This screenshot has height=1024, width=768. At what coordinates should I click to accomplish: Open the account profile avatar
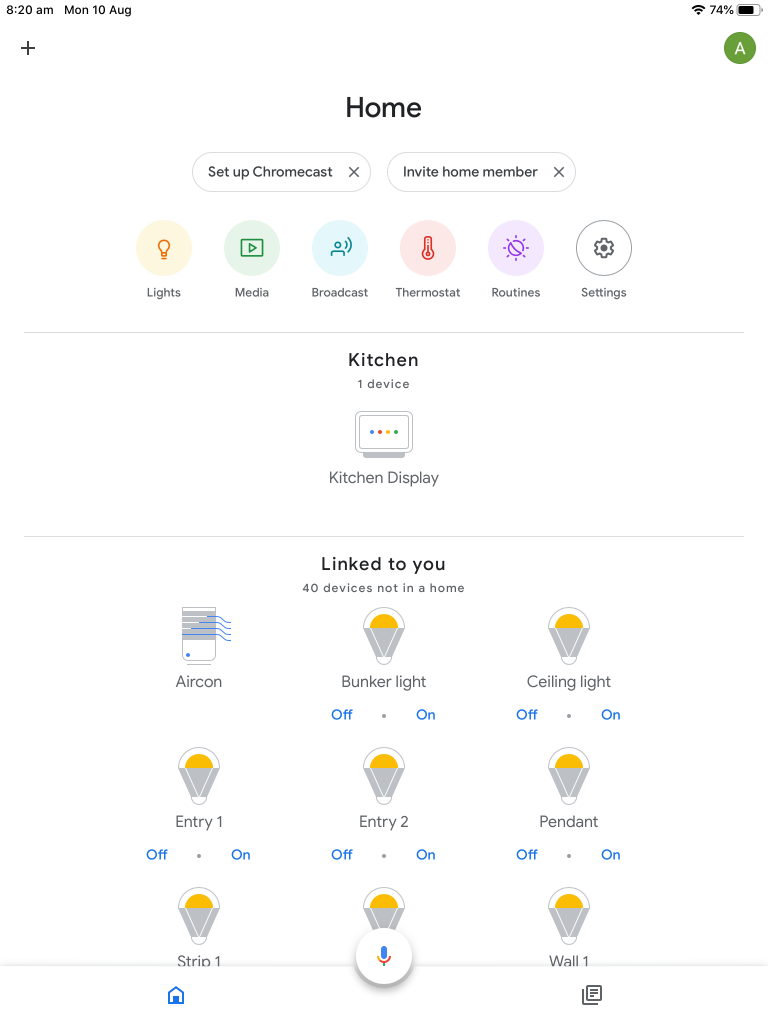[739, 48]
